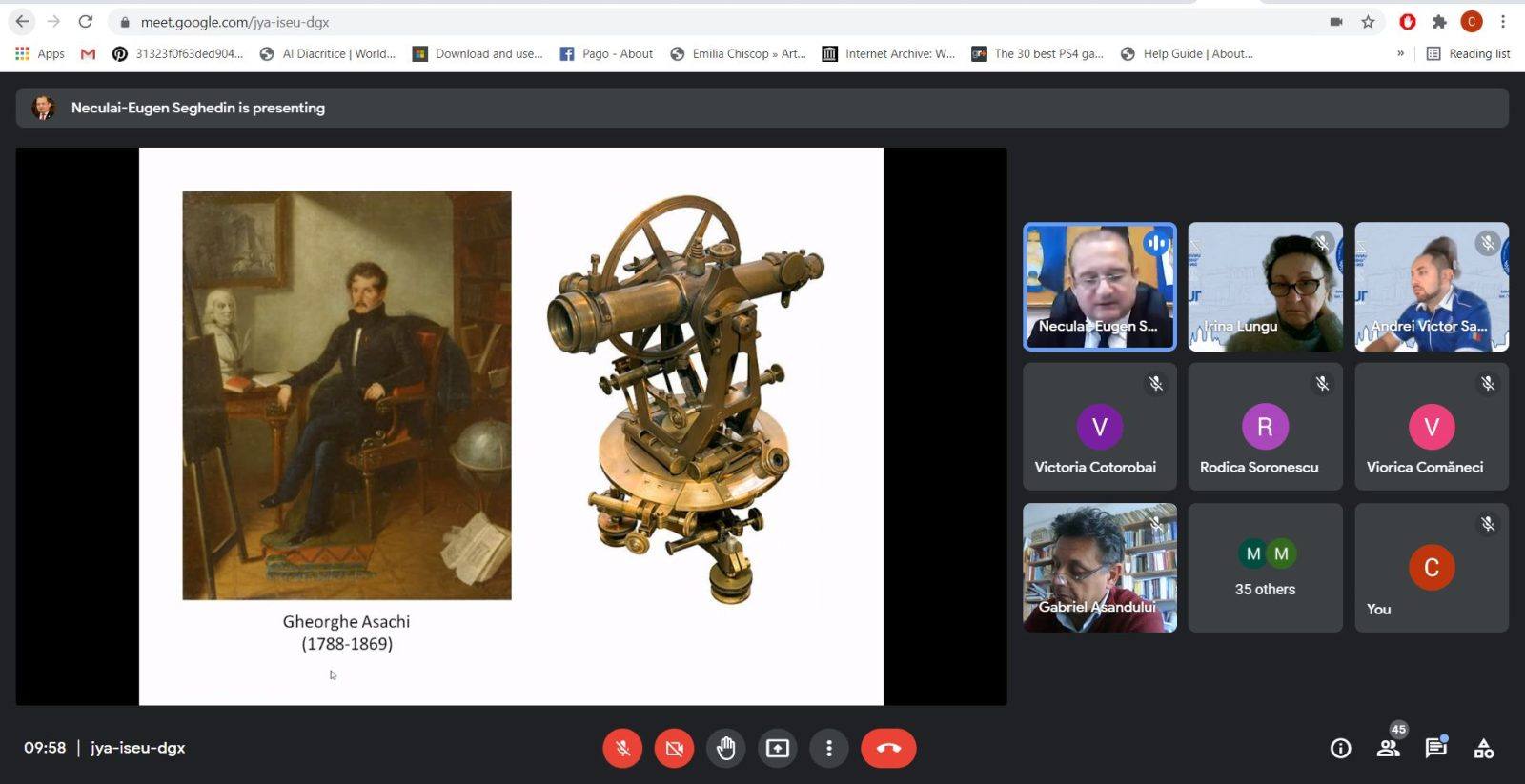Open chat with everyone icon

pos(1435,749)
